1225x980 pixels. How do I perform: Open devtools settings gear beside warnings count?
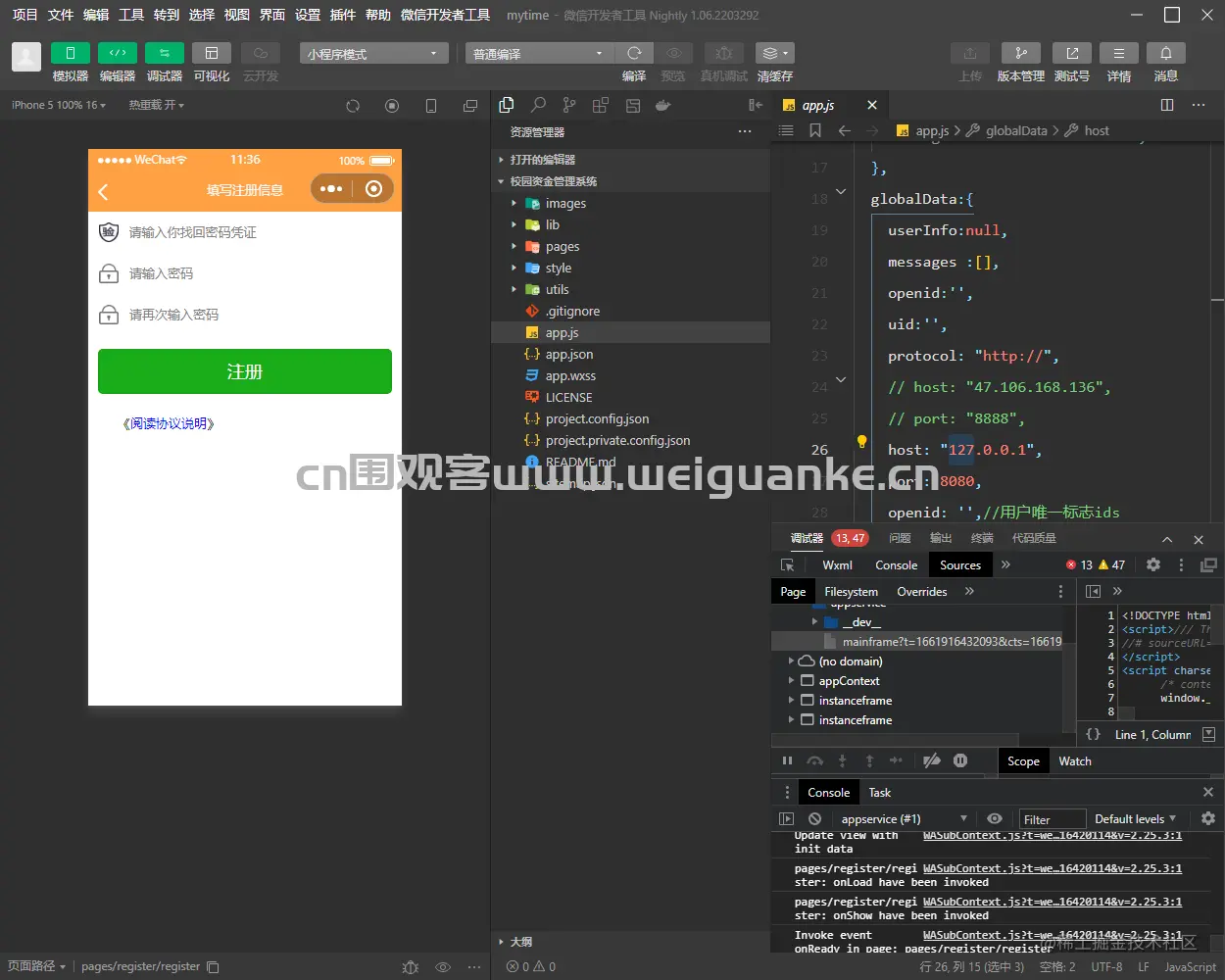point(1153,564)
